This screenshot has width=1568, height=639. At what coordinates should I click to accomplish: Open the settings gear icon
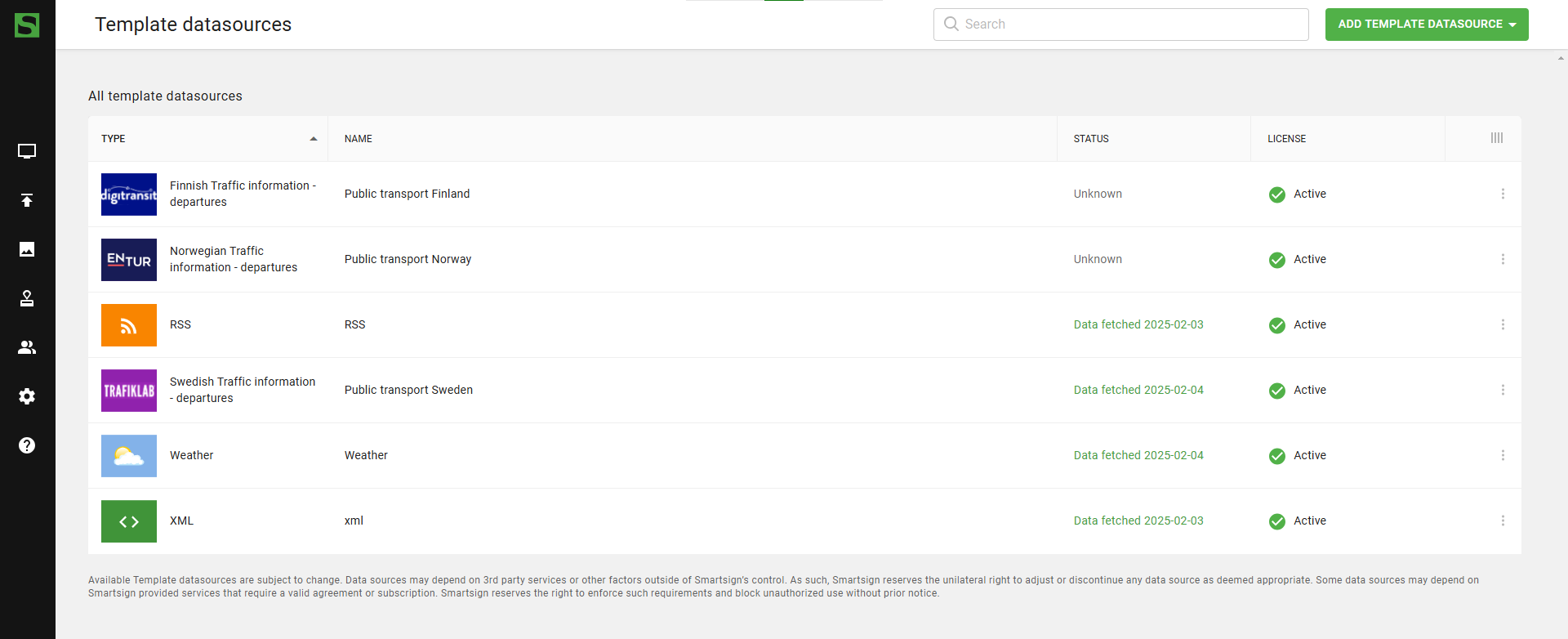coord(27,396)
